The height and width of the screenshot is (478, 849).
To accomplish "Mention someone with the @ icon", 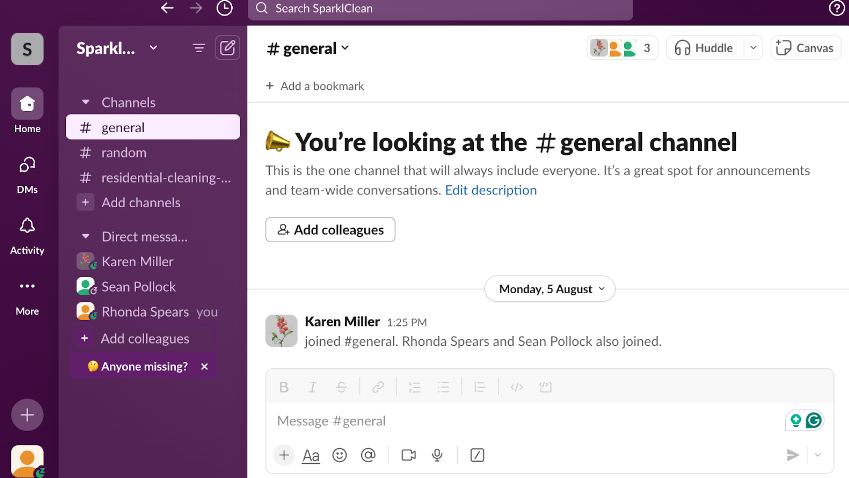I will [x=368, y=455].
